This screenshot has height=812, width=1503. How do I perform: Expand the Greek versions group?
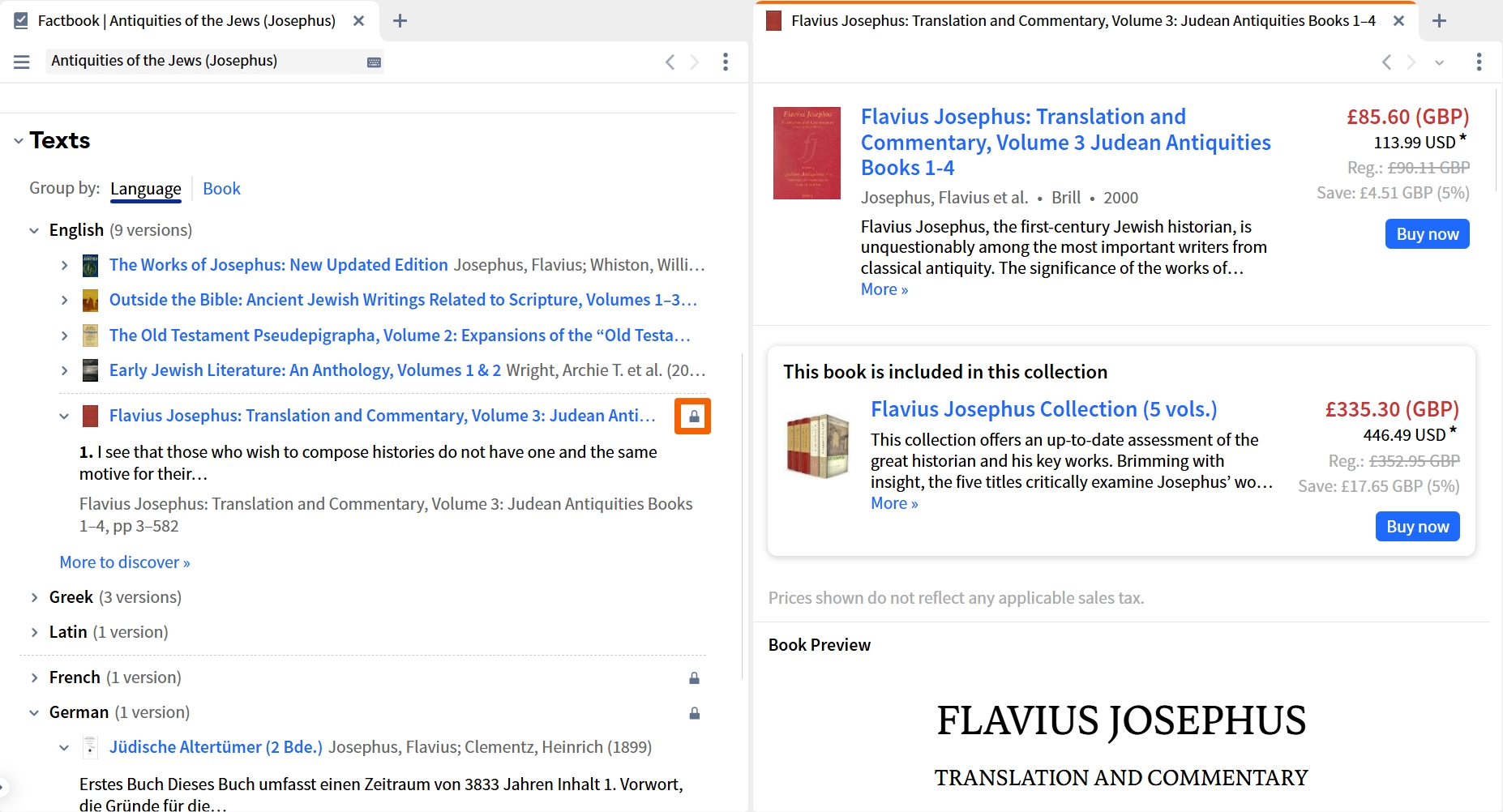point(34,598)
